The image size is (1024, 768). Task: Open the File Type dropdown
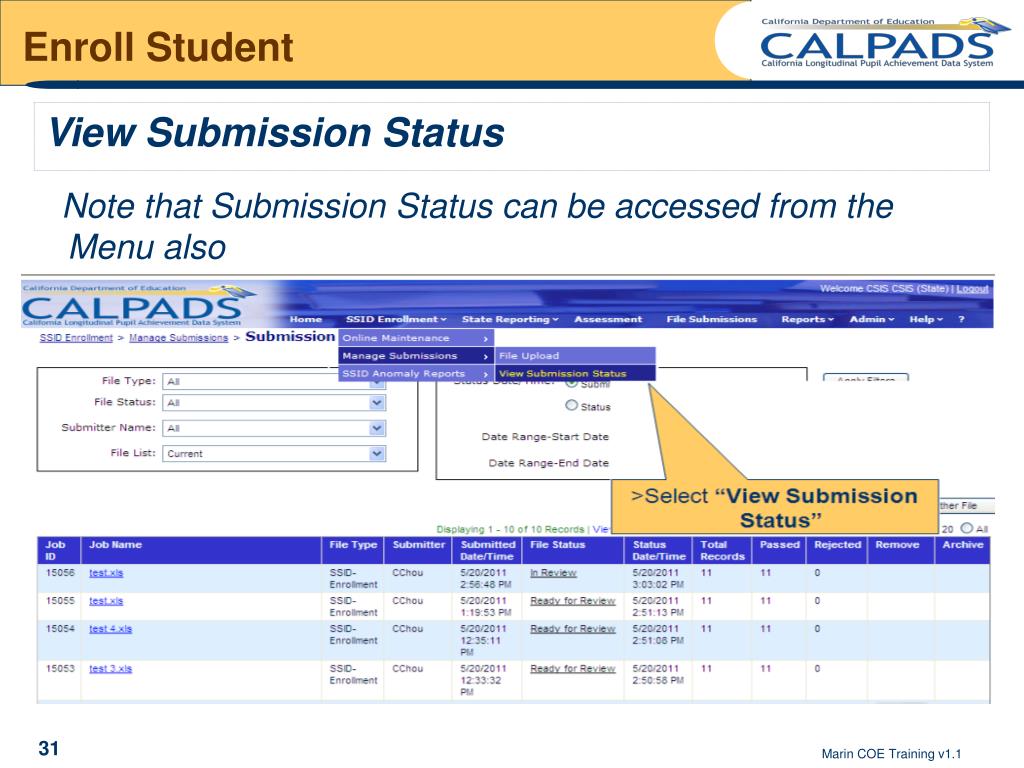274,381
